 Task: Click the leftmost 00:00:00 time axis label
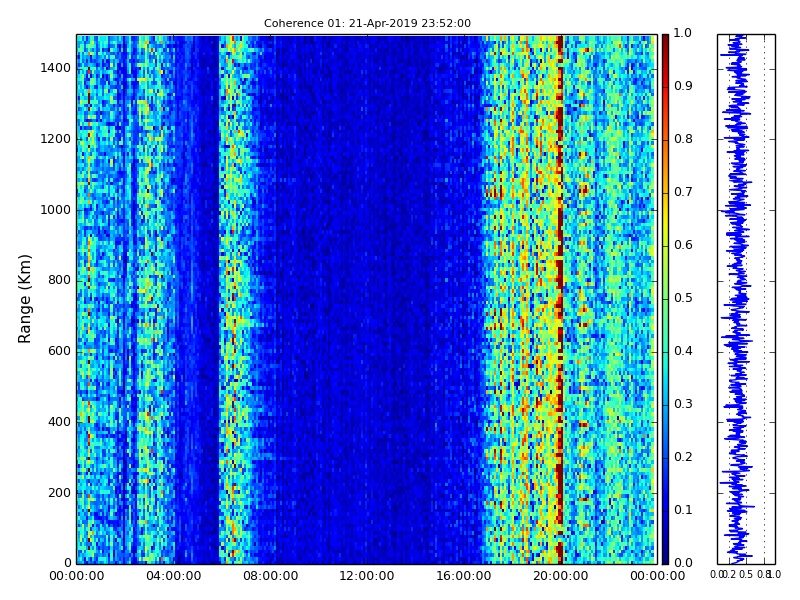tap(77, 577)
